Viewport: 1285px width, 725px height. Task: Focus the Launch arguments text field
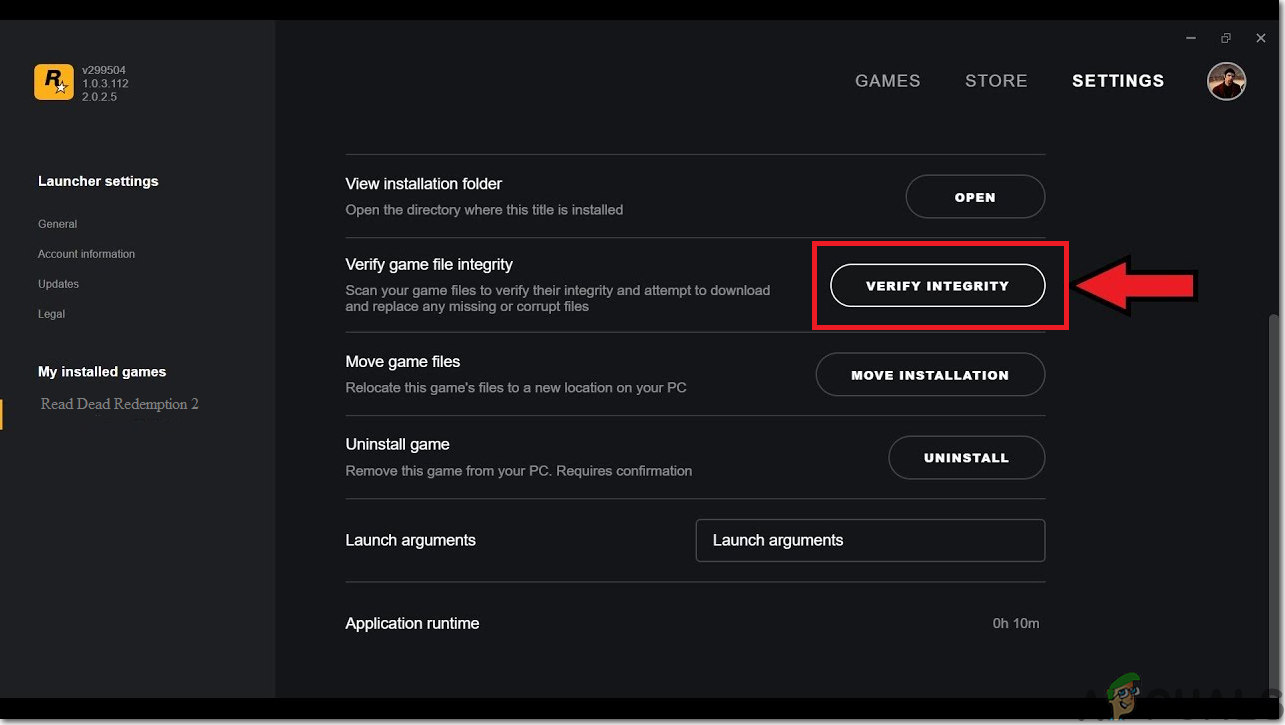click(870, 540)
